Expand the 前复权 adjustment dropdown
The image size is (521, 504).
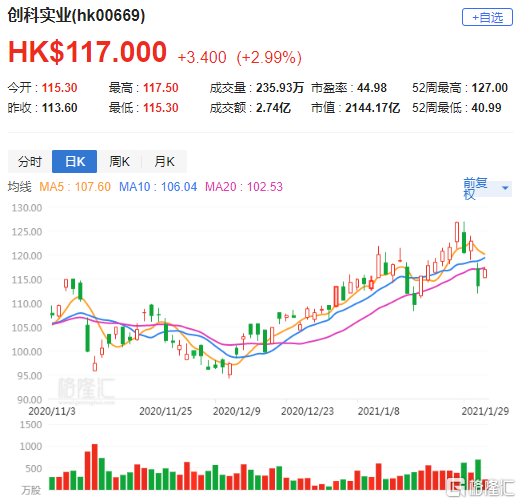[x=487, y=189]
